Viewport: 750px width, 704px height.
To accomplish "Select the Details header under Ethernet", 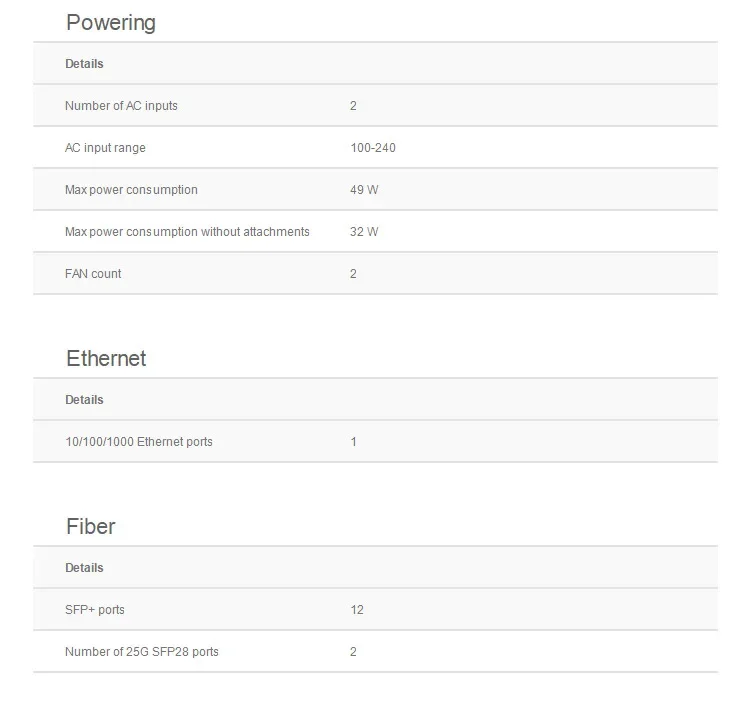I will pyautogui.click(x=84, y=400).
